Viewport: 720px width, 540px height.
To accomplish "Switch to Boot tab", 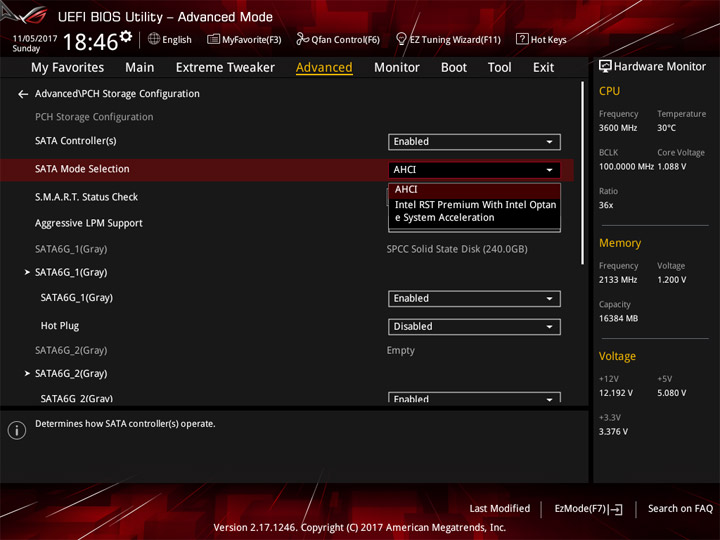I will [x=454, y=68].
